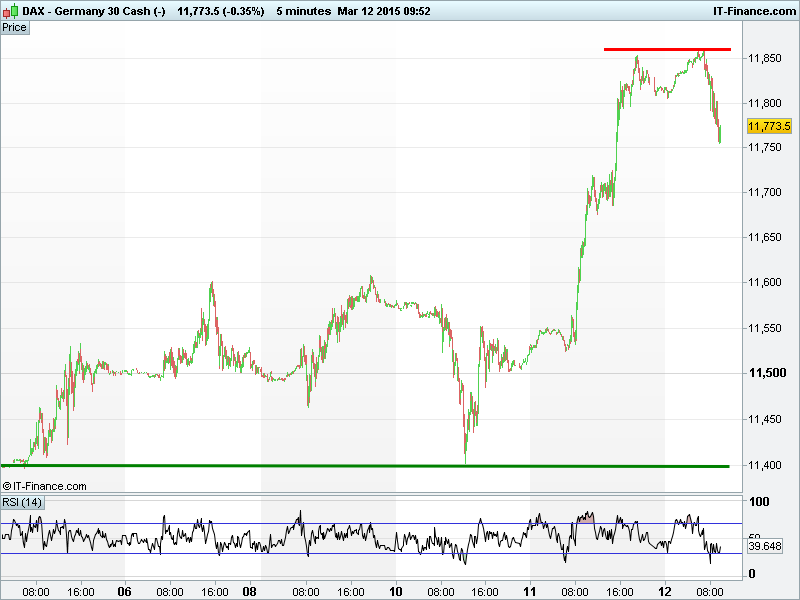Click date marker 10 on time axis

click(396, 591)
